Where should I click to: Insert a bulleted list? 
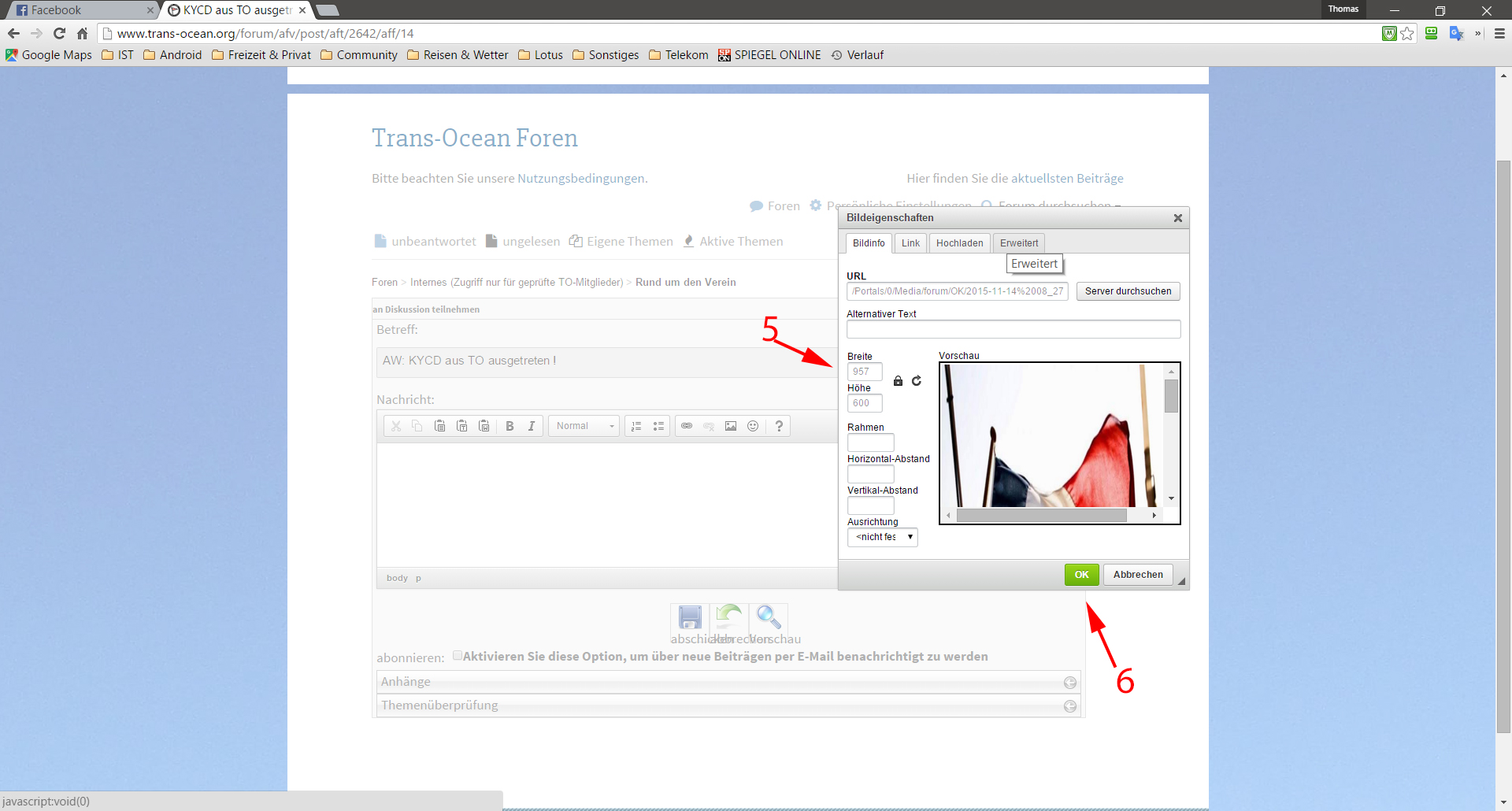pyautogui.click(x=658, y=426)
